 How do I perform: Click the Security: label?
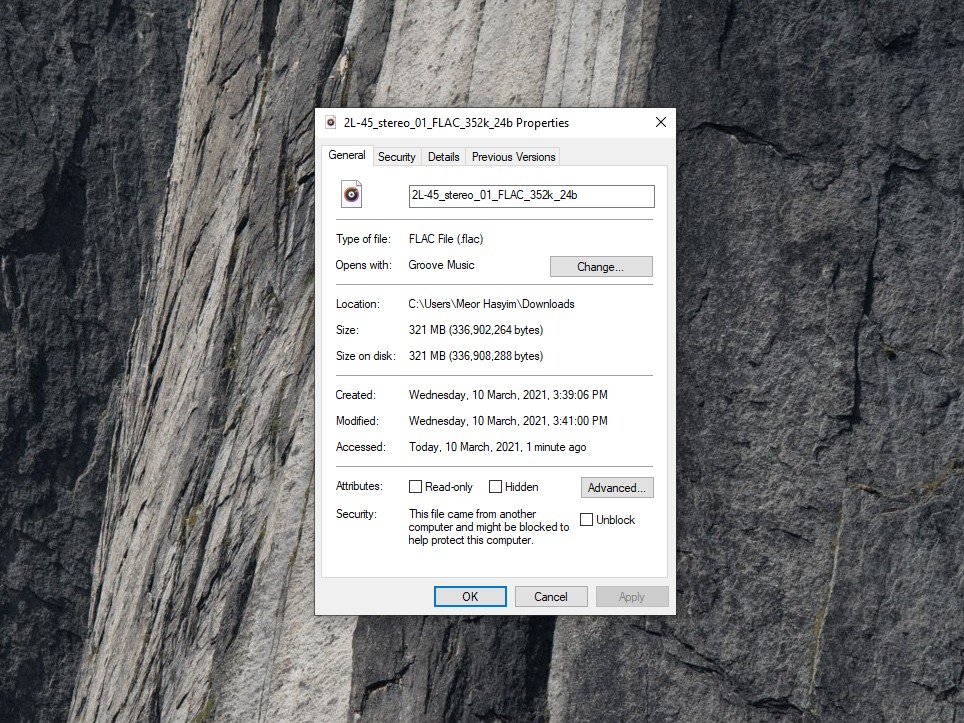coord(356,514)
